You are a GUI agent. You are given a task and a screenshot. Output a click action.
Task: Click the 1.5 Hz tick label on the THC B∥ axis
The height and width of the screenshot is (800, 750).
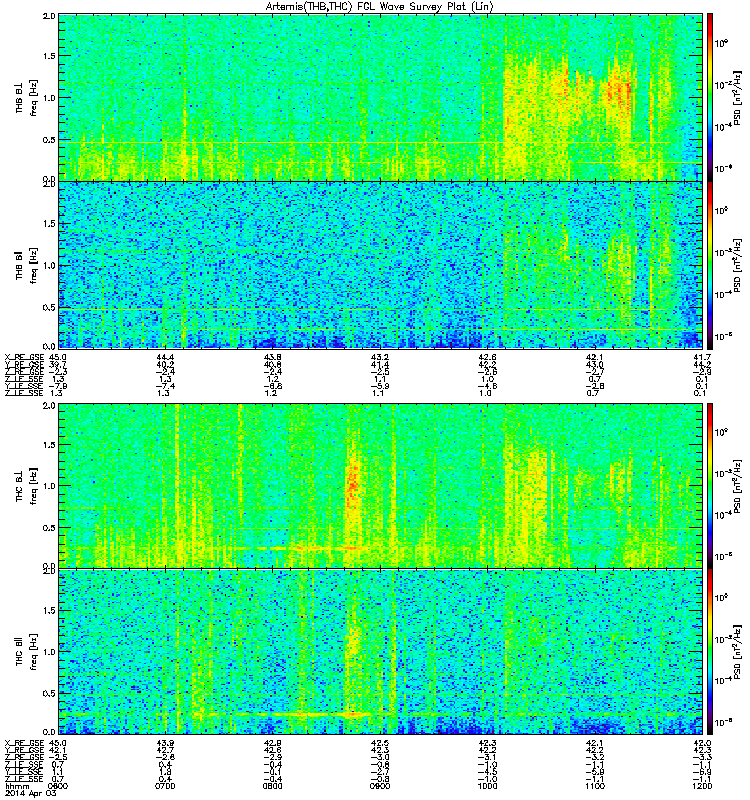pos(49,611)
